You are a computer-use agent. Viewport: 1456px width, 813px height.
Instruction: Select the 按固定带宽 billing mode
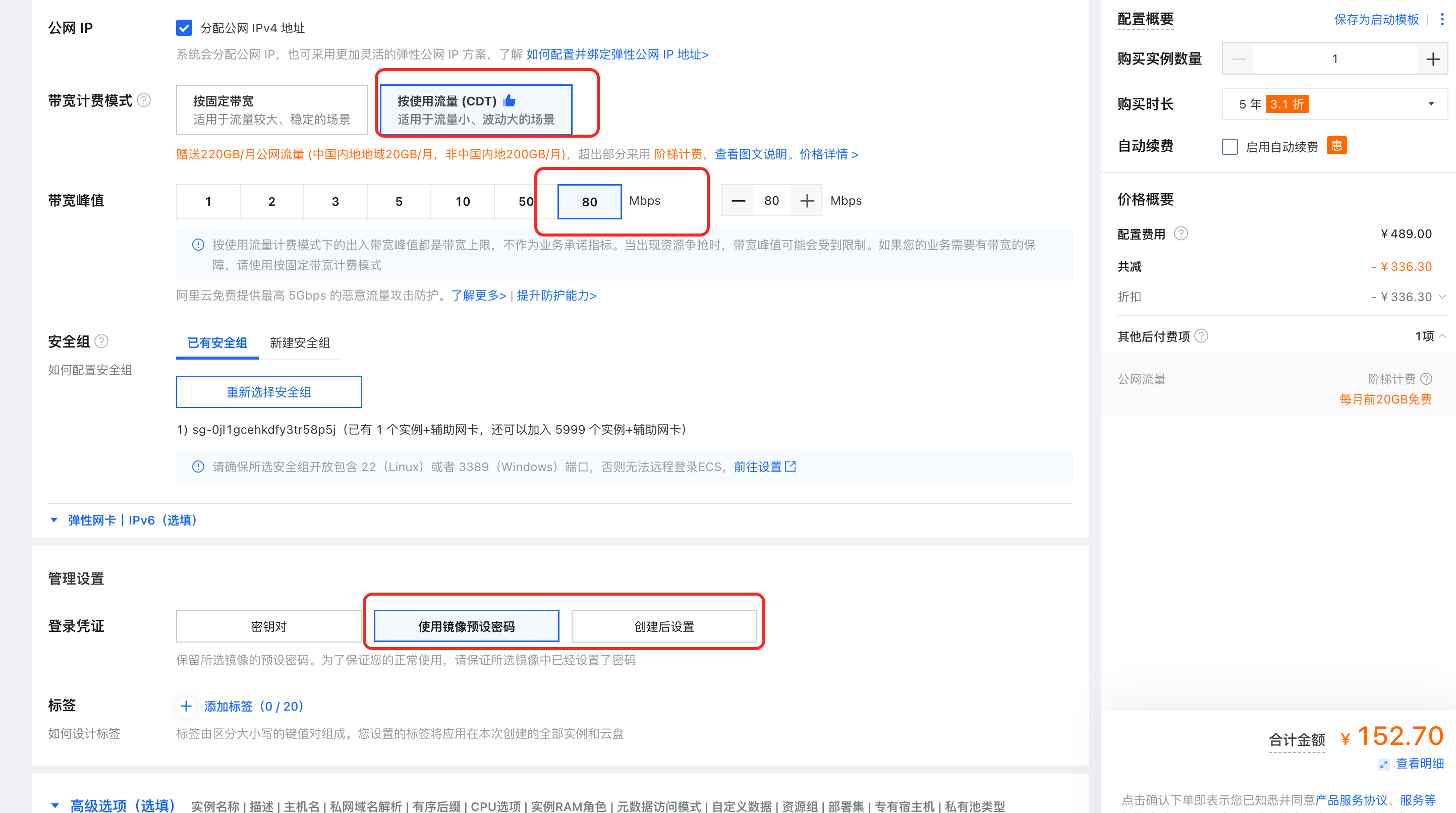271,109
